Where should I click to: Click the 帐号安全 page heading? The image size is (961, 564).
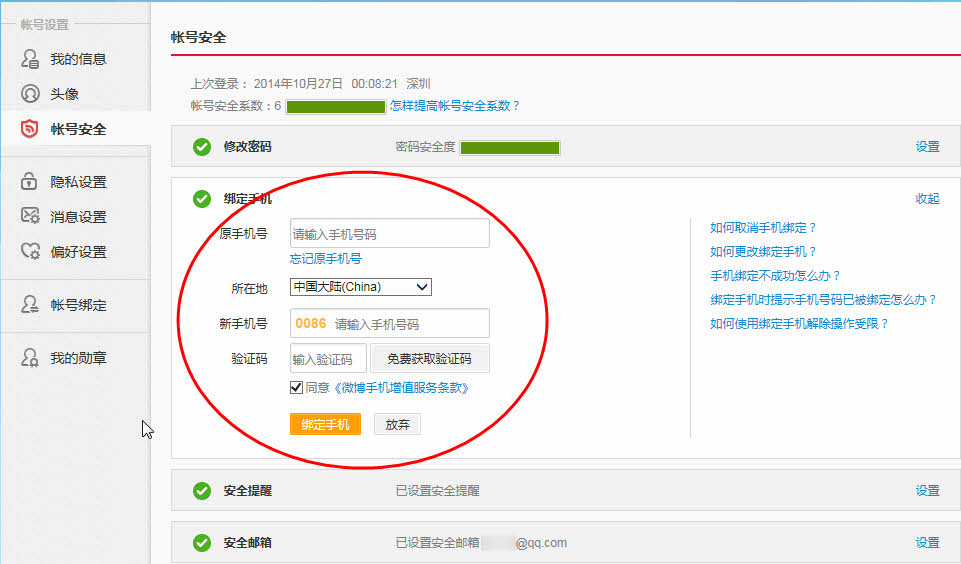coord(199,37)
